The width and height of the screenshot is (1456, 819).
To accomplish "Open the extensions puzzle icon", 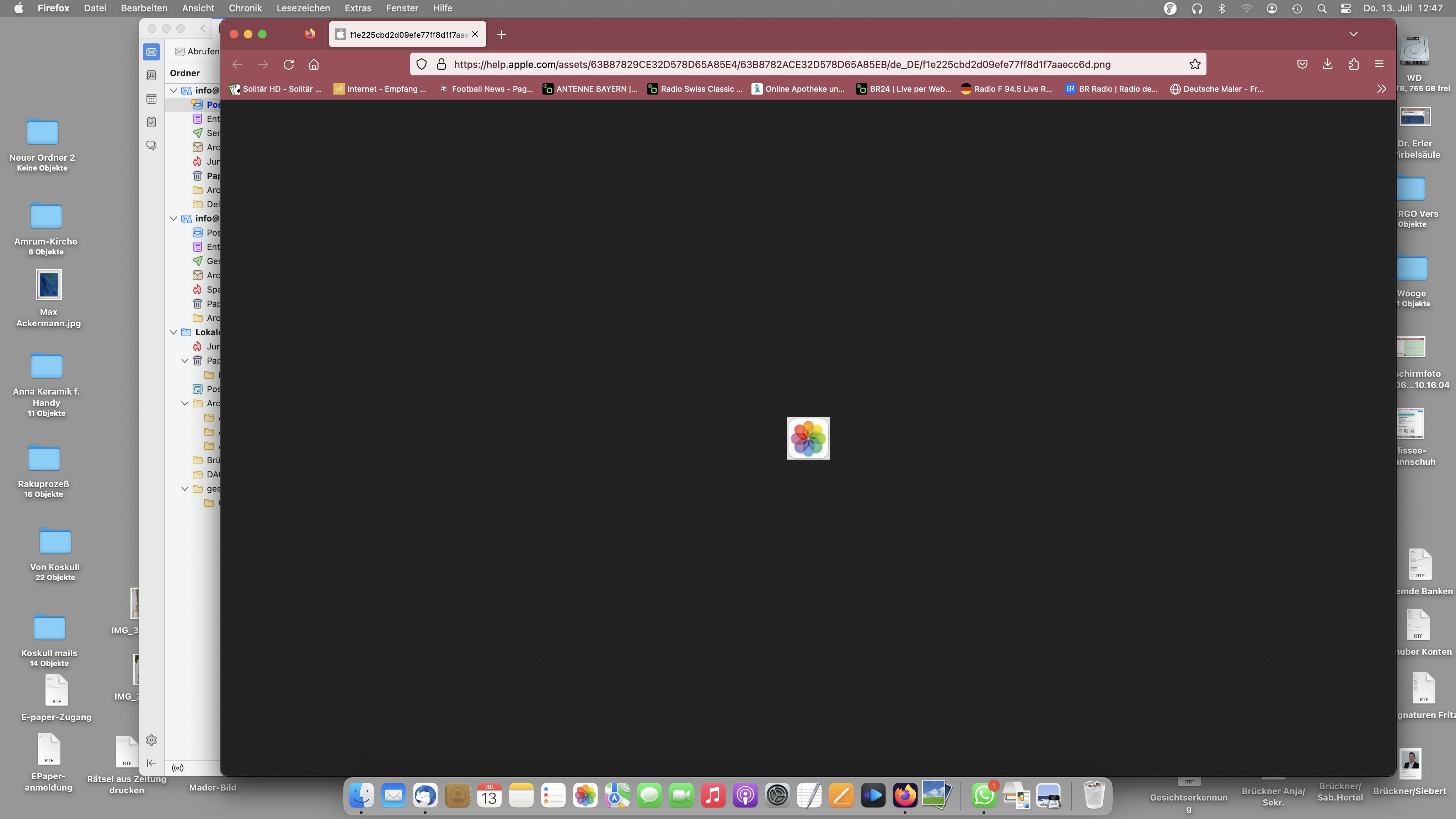I will [1354, 64].
